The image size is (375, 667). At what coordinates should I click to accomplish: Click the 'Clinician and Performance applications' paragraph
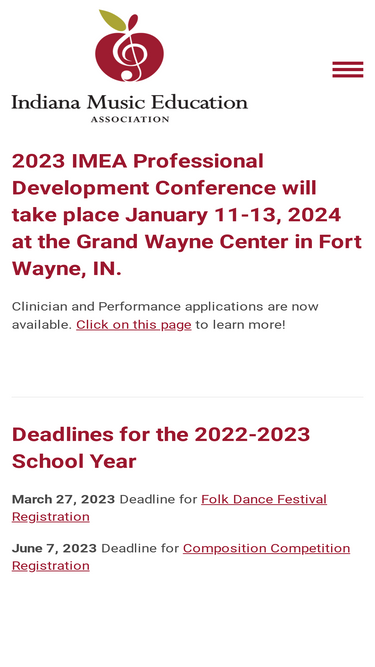click(x=165, y=315)
